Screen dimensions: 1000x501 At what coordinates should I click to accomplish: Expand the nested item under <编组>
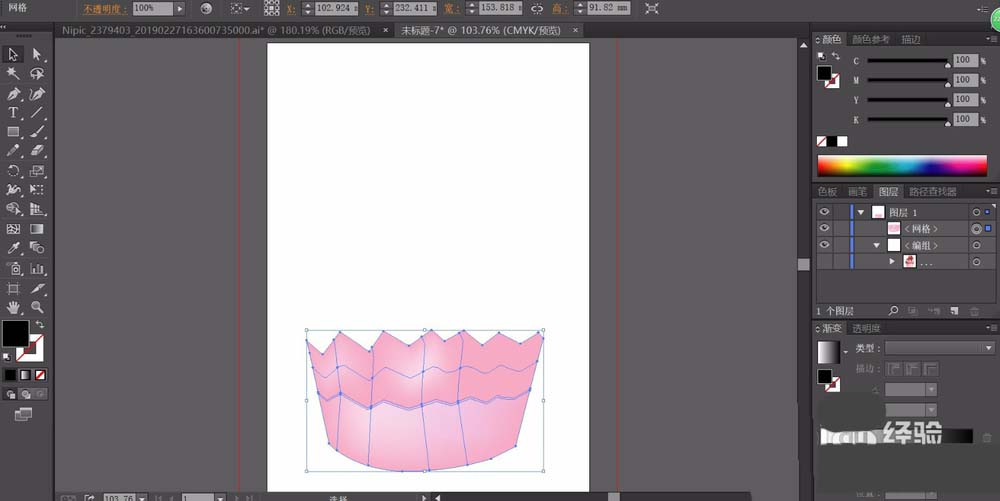(x=892, y=261)
